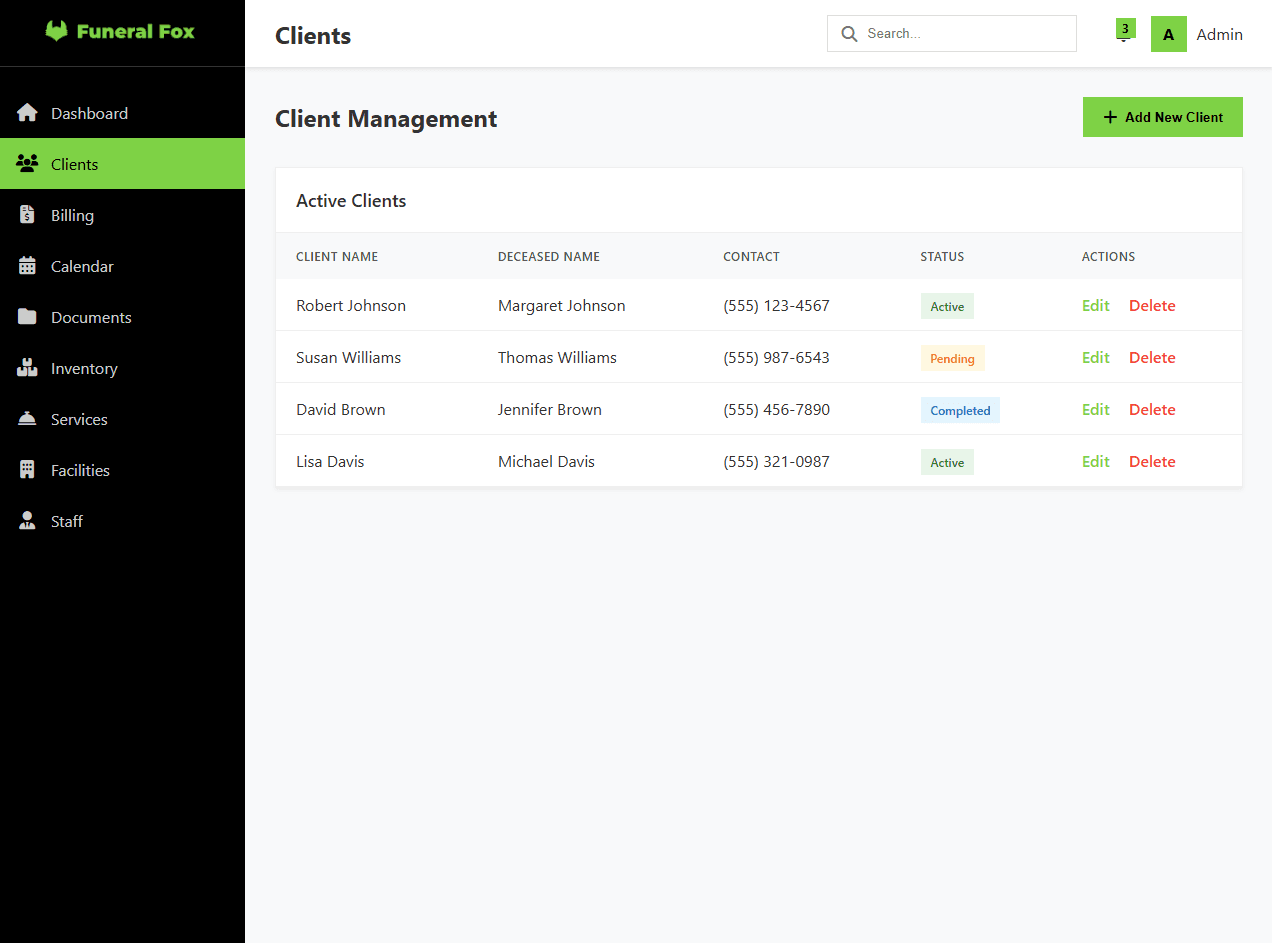Click the Admin avatar square
The height and width of the screenshot is (943, 1272).
tap(1168, 33)
